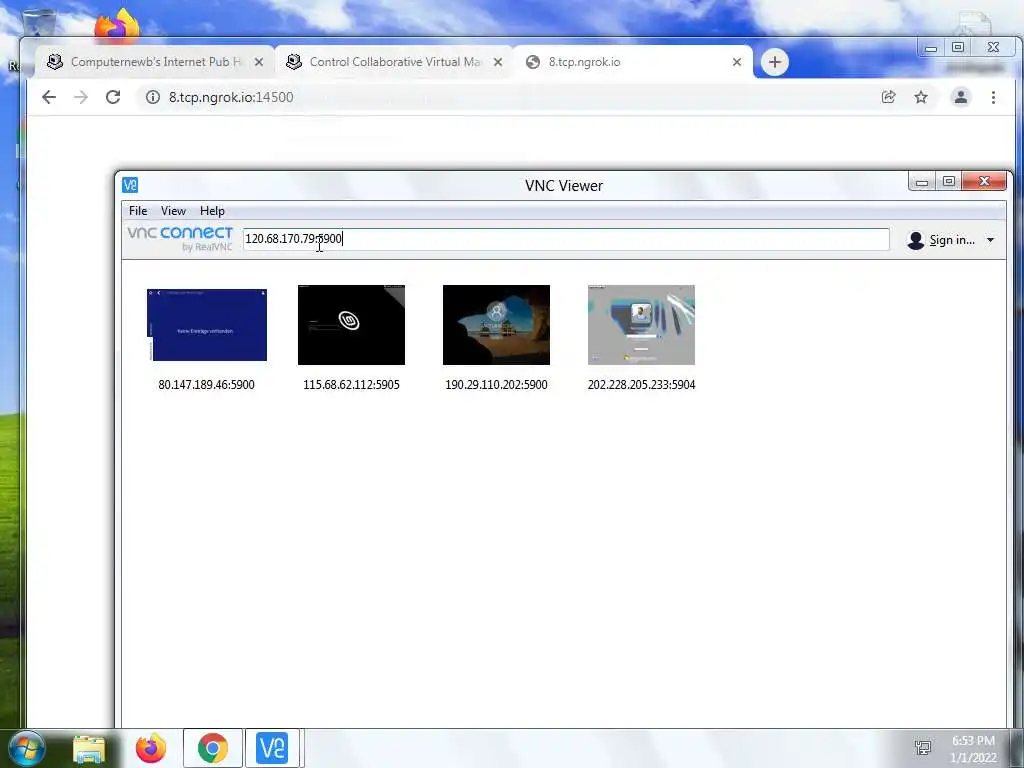1024x768 pixels.
Task: Click the VNC Viewer title bar app icon
Action: [130, 185]
